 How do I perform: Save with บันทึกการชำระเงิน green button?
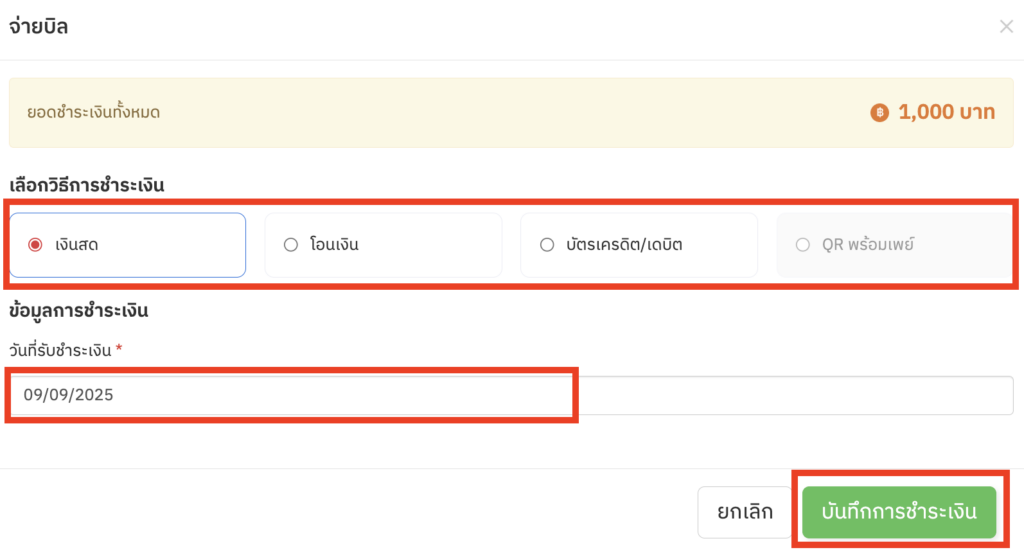point(899,511)
